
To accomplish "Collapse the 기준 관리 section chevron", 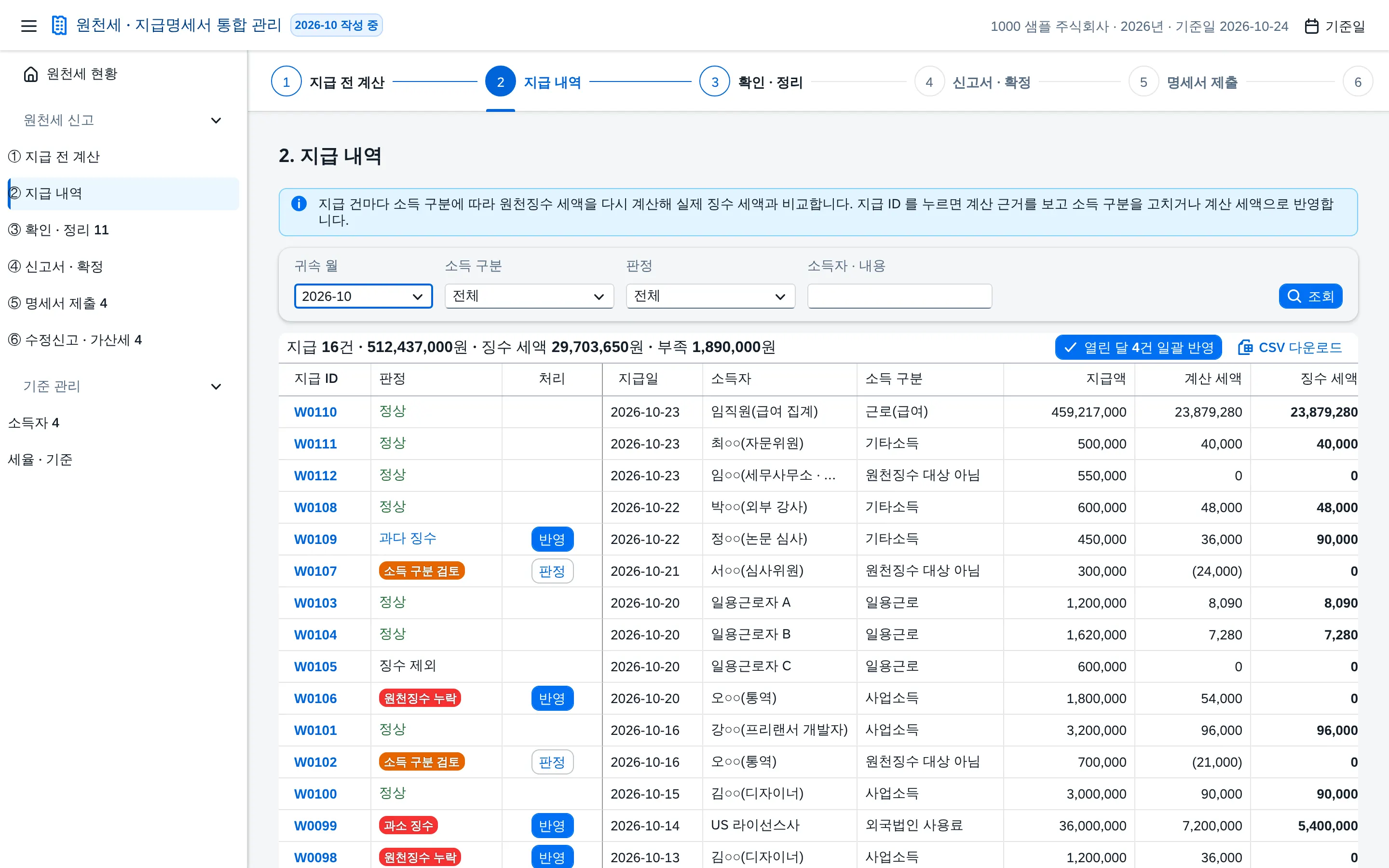I will [216, 386].
